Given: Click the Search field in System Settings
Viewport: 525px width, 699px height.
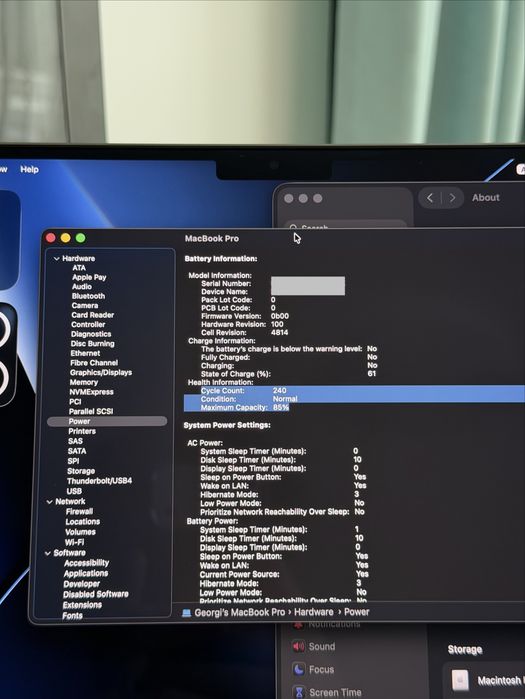Looking at the screenshot, I should tap(346, 226).
